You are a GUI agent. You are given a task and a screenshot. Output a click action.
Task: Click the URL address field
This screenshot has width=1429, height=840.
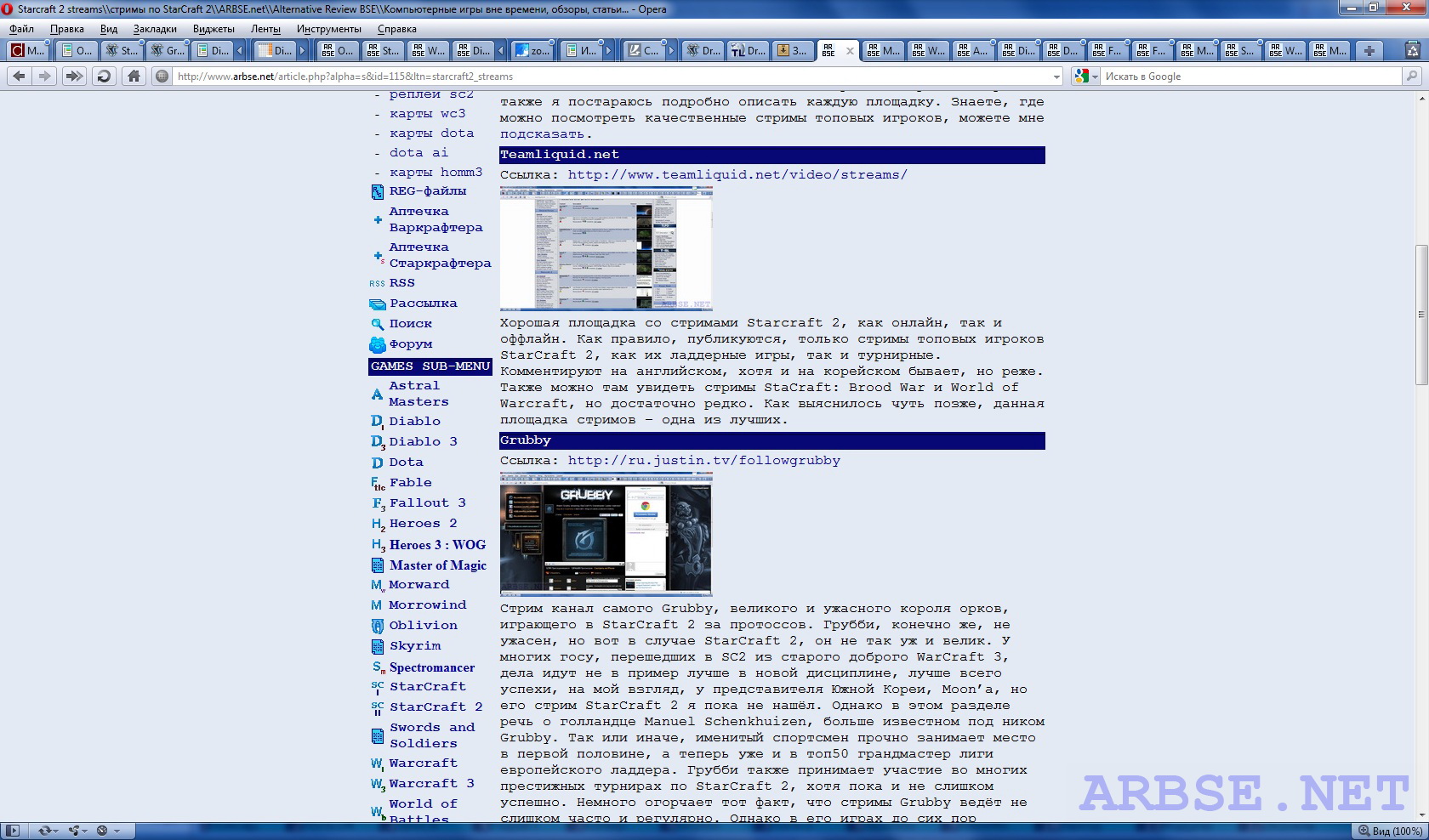(x=612, y=77)
